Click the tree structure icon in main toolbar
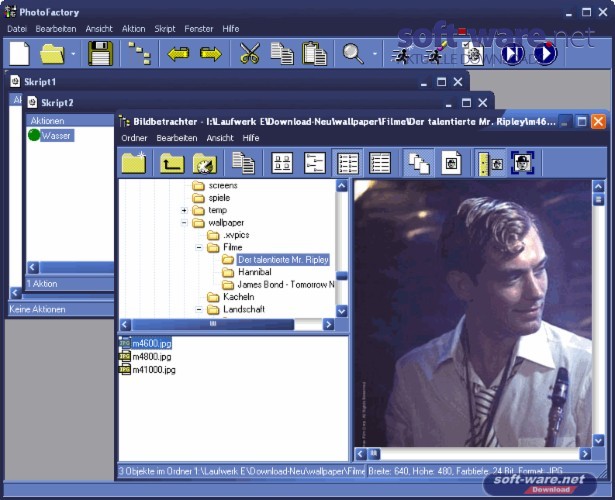 pyautogui.click(x=139, y=53)
